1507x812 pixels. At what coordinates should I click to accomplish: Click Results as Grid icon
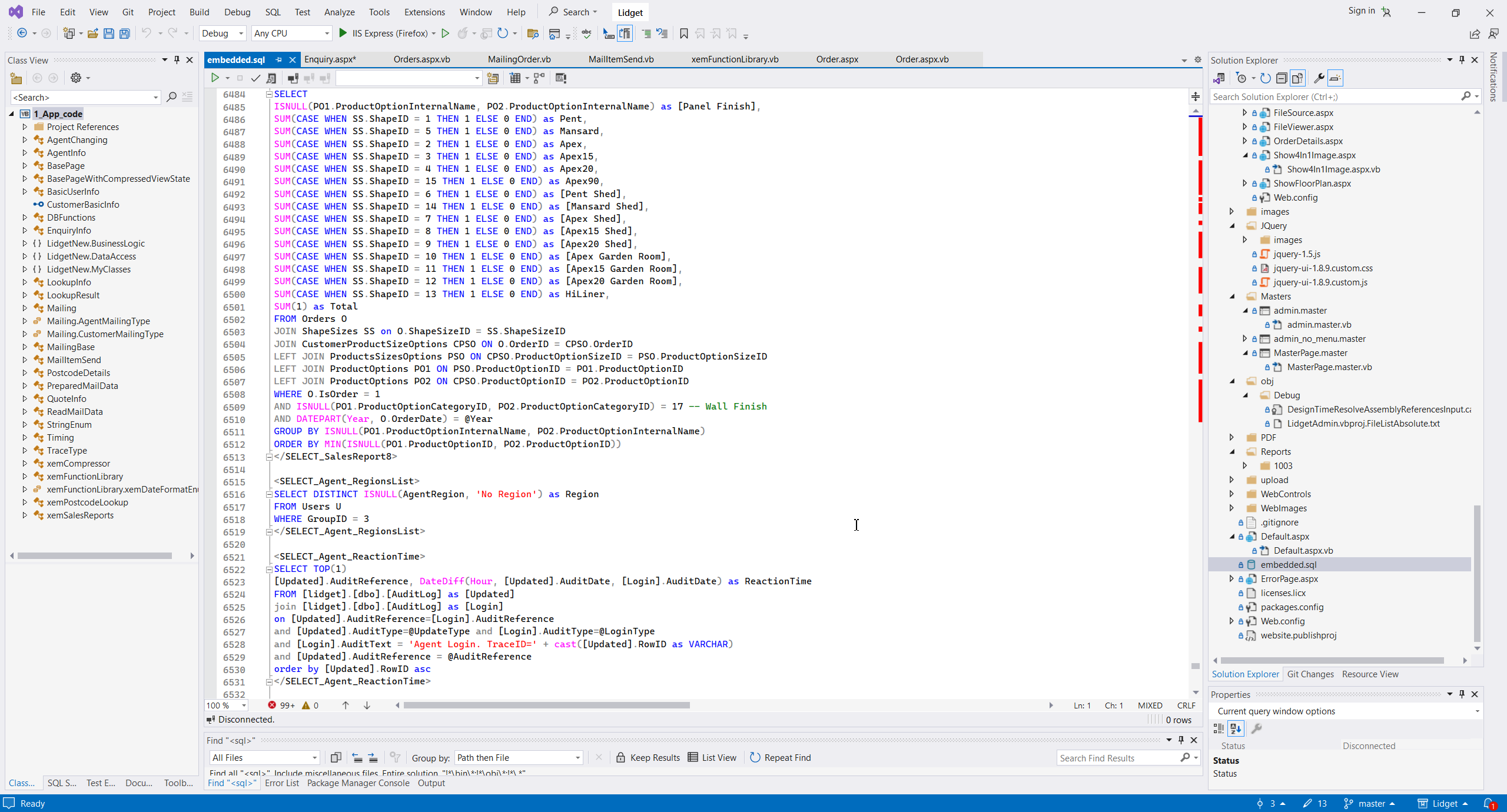(516, 78)
